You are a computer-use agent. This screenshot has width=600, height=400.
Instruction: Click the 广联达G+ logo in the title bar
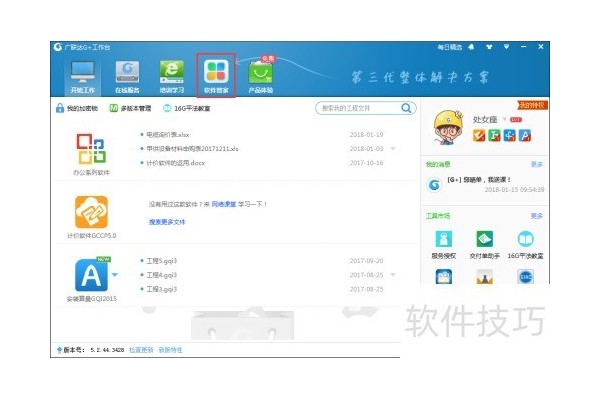point(58,47)
